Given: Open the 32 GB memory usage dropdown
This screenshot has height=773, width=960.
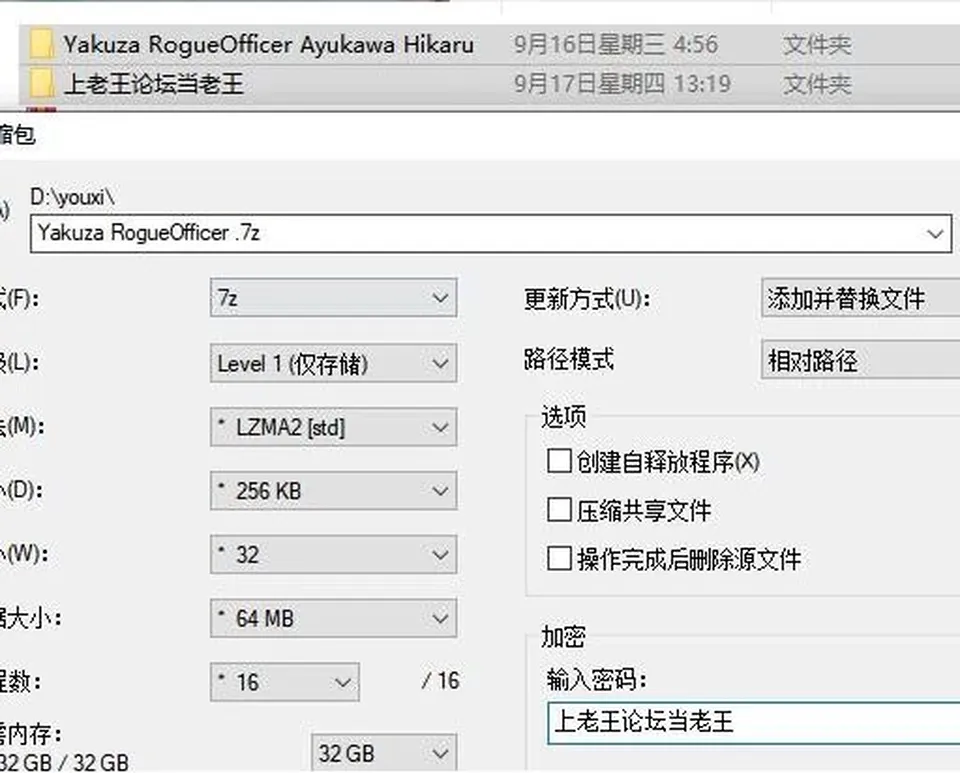Looking at the screenshot, I should click(384, 753).
